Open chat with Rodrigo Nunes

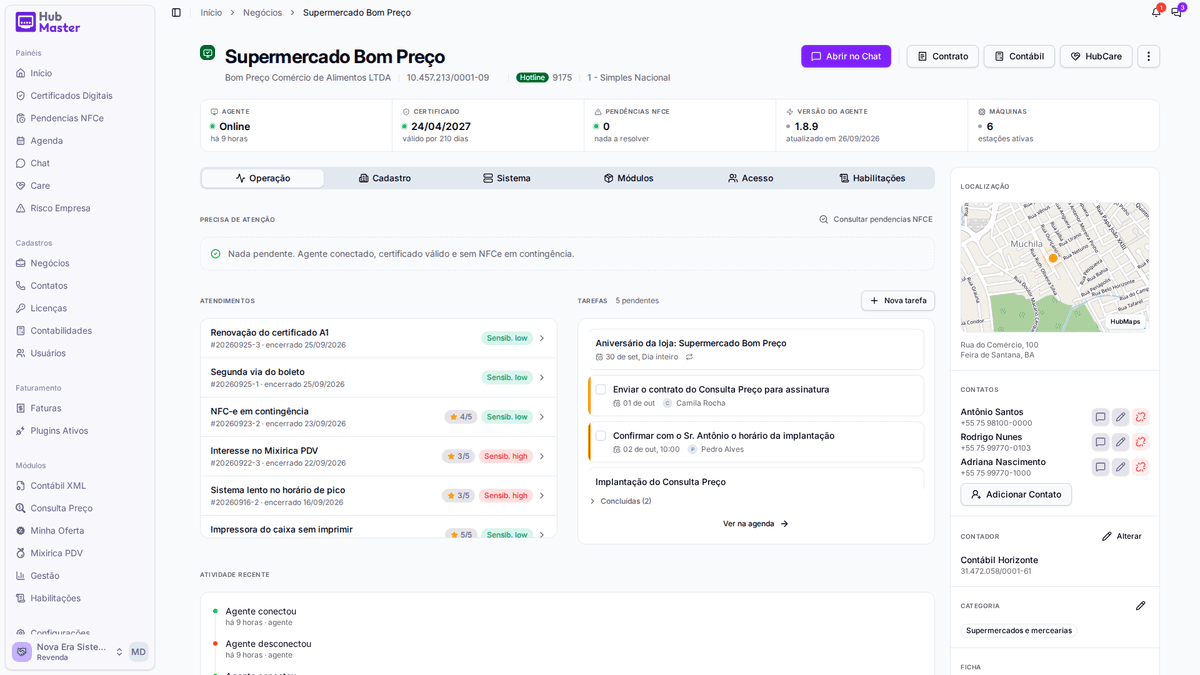tap(1100, 442)
